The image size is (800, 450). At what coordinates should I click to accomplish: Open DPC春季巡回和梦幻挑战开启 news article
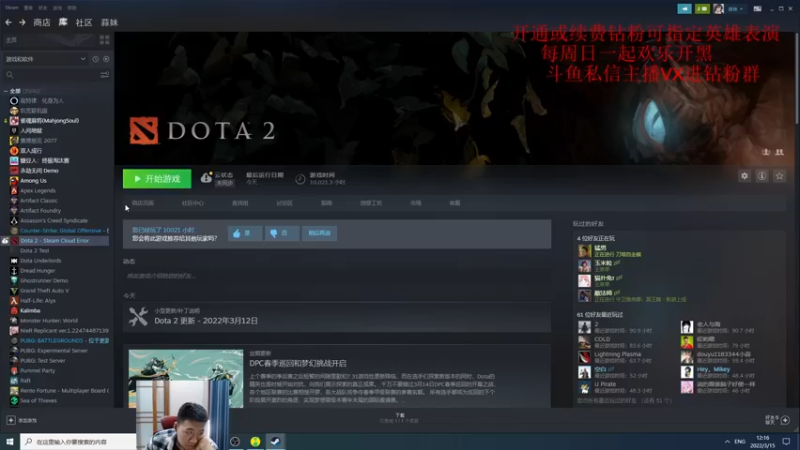[298, 363]
